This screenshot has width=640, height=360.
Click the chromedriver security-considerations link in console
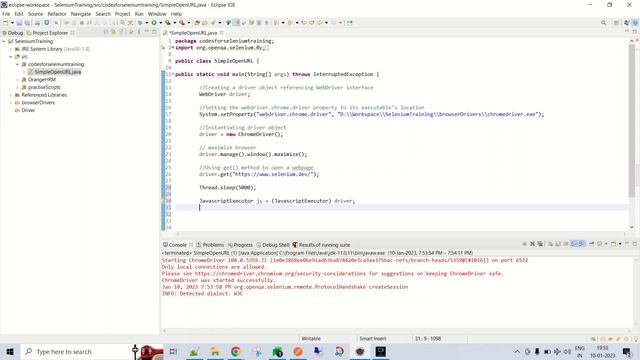click(280, 273)
